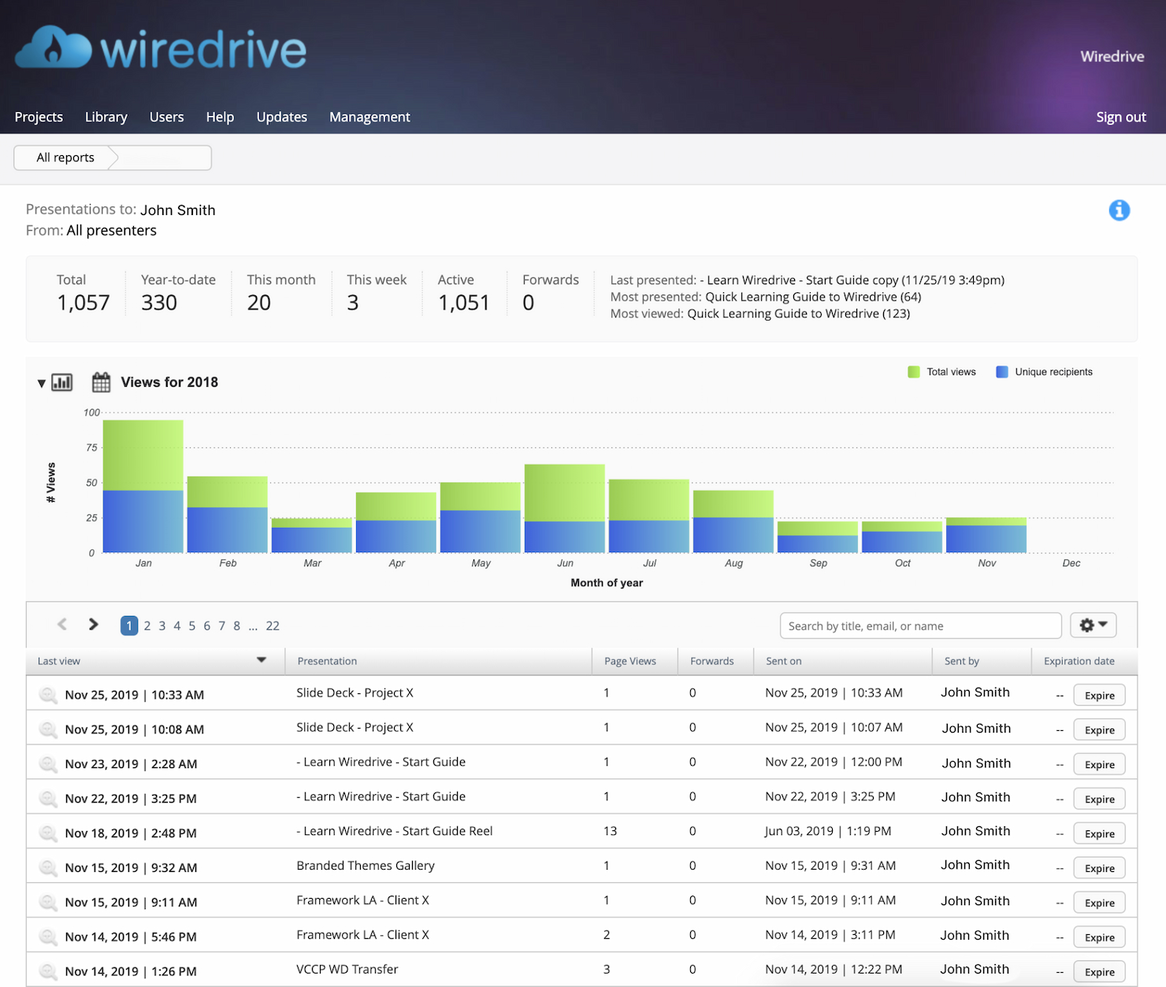Jump to page 3
This screenshot has height=987, width=1166.
(x=162, y=626)
